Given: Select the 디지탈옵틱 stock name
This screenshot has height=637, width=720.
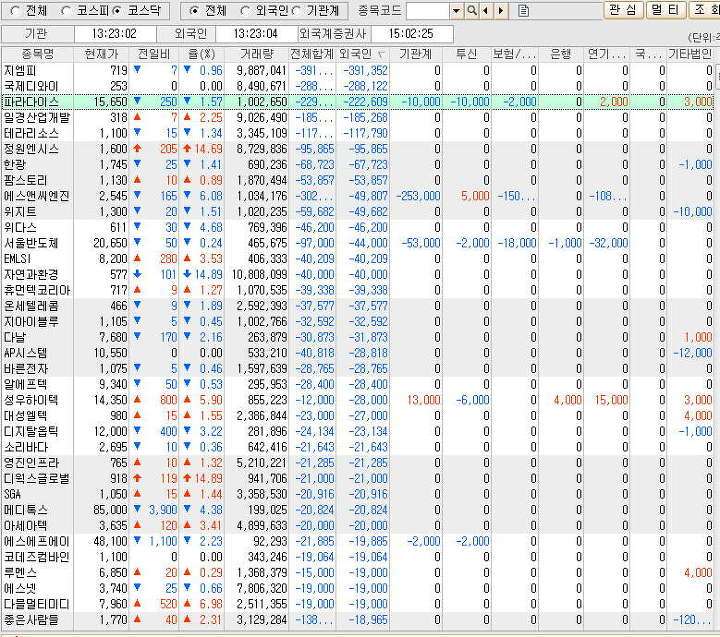Looking at the screenshot, I should click(x=31, y=431).
